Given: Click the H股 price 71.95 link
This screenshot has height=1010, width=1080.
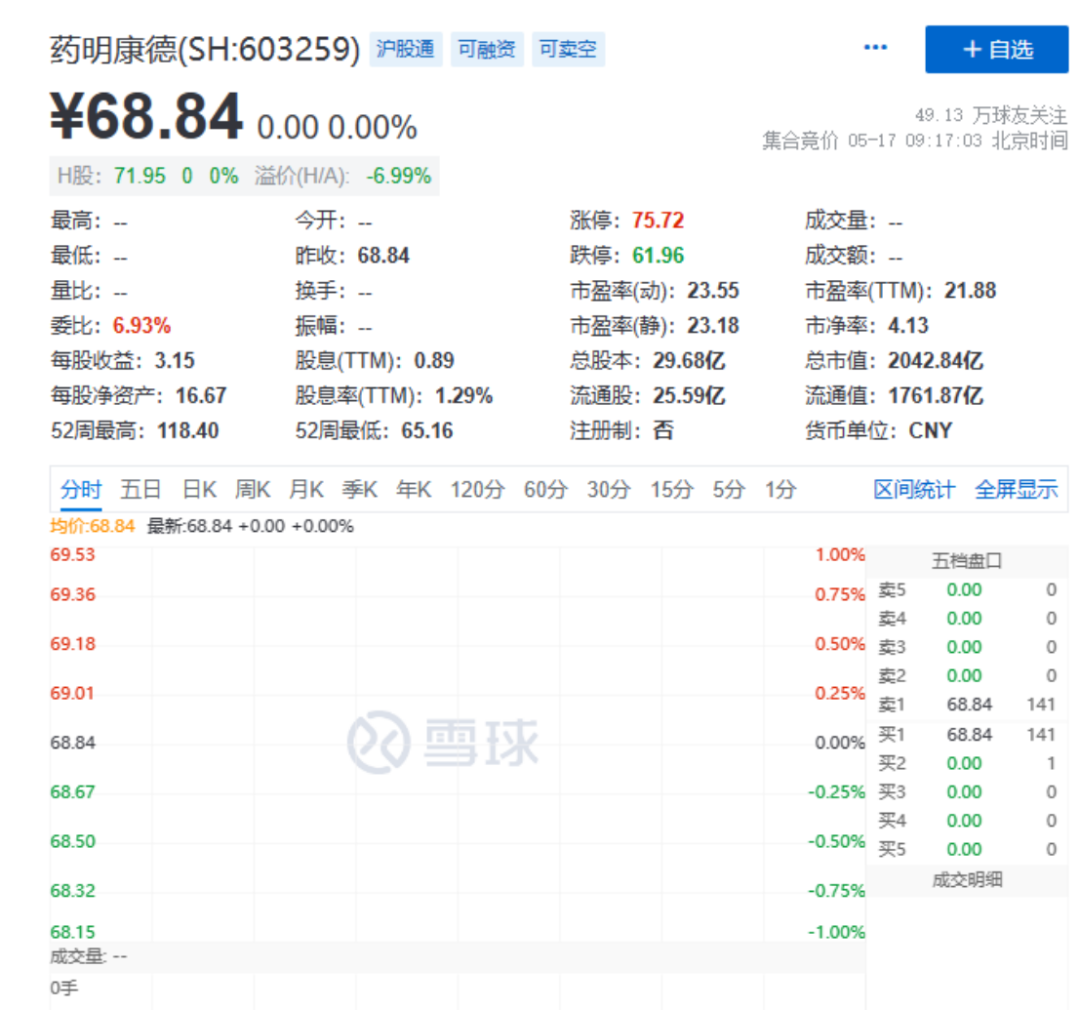Looking at the screenshot, I should (140, 176).
